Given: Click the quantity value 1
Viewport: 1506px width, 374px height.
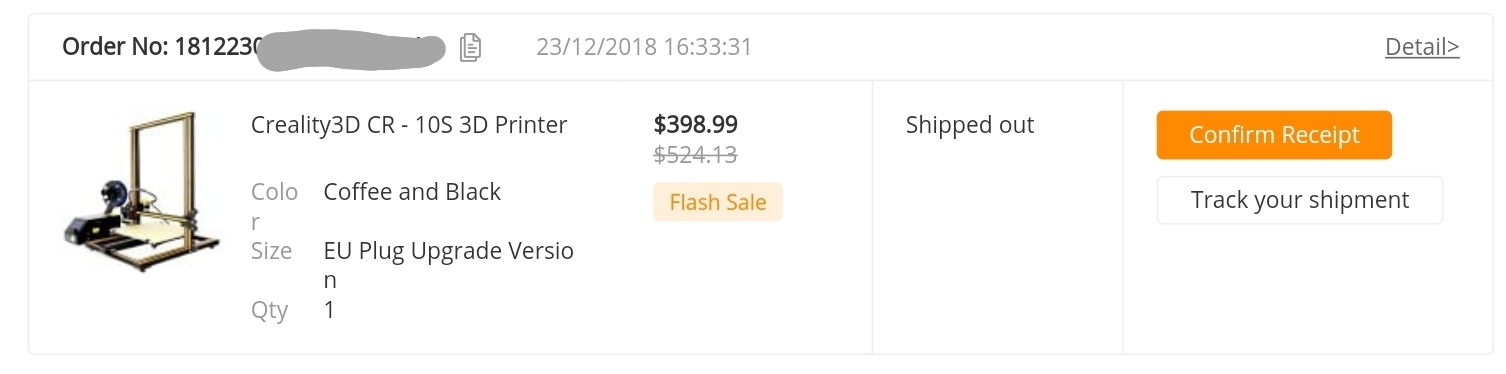Looking at the screenshot, I should tap(330, 310).
